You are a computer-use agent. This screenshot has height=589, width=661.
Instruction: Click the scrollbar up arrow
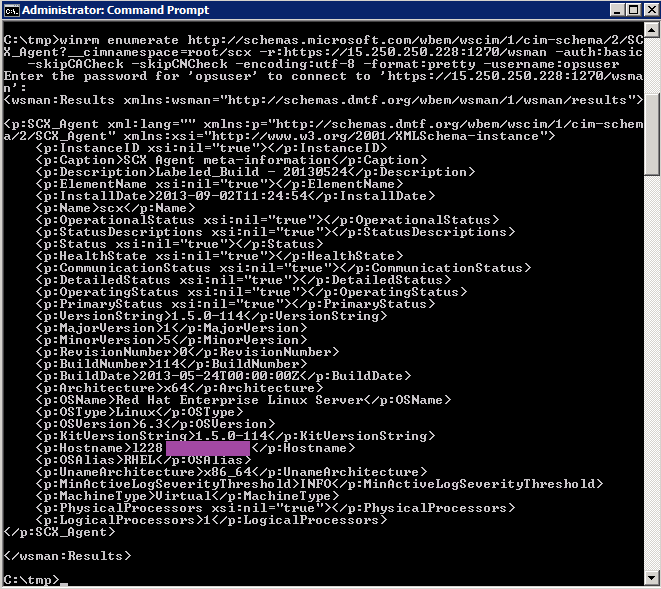(651, 29)
